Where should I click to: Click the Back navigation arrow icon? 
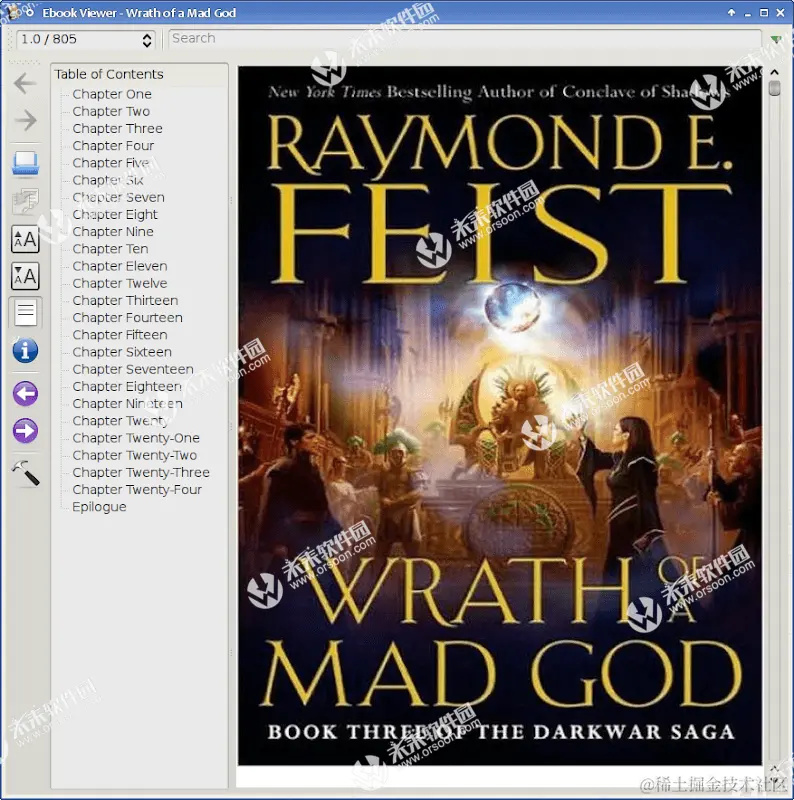click(x=25, y=83)
